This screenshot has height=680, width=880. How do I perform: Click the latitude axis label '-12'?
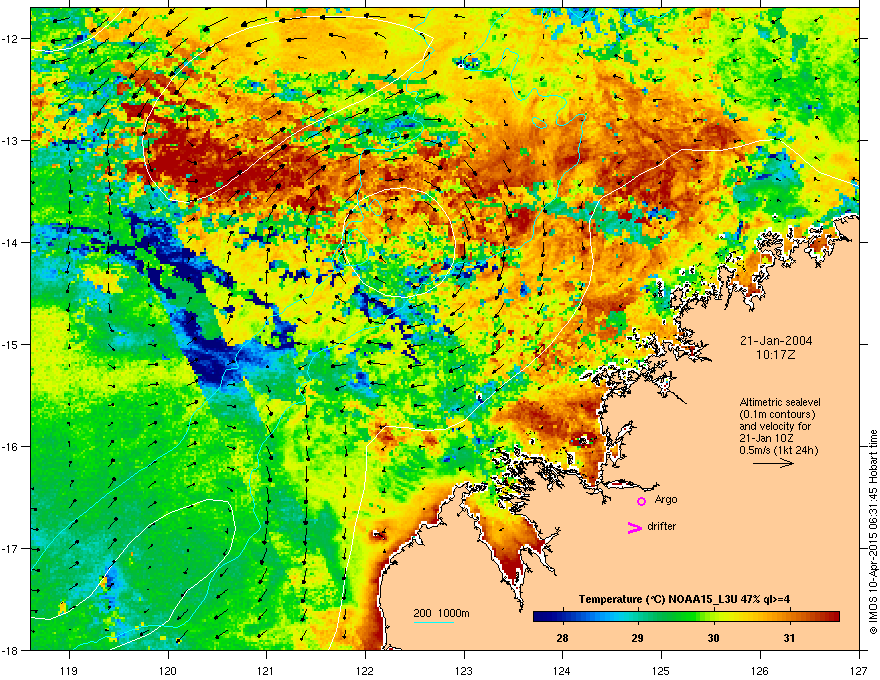[x=12, y=38]
